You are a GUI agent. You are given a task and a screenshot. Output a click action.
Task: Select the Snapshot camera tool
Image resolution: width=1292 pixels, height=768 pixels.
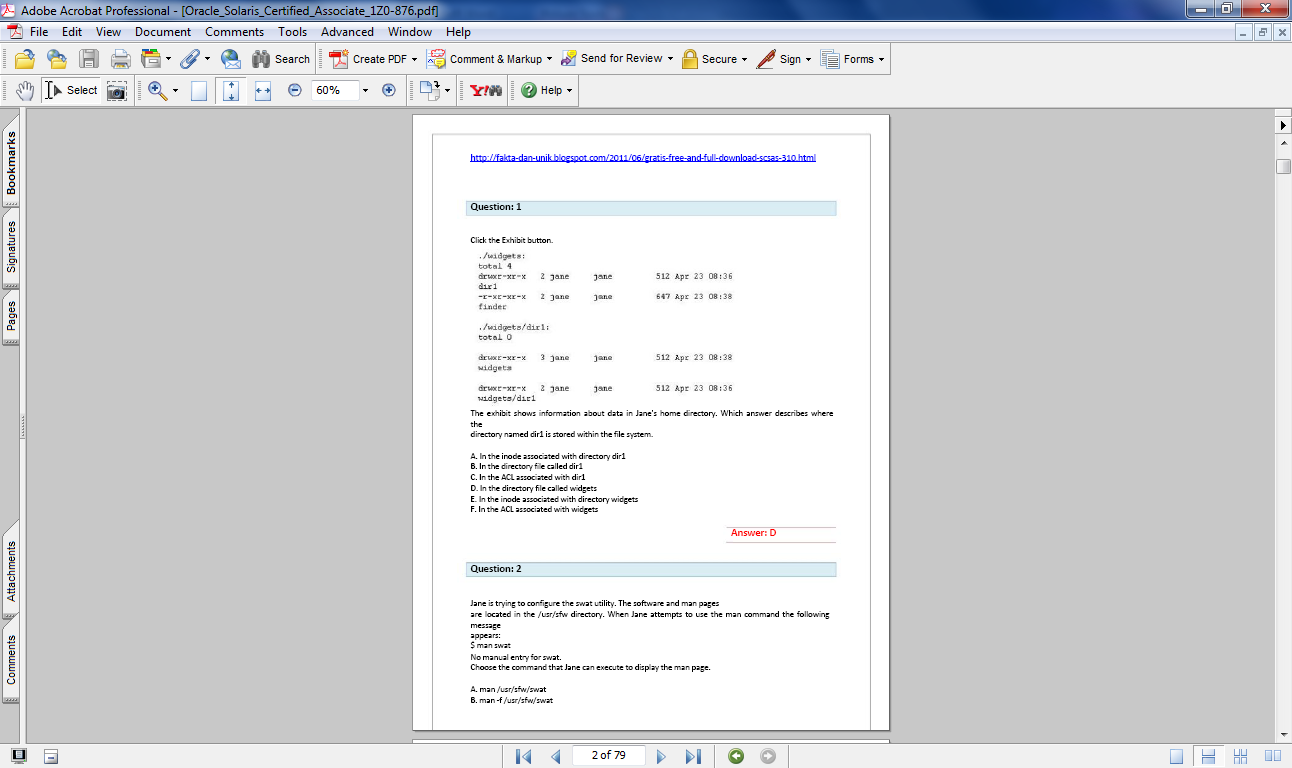tap(117, 90)
